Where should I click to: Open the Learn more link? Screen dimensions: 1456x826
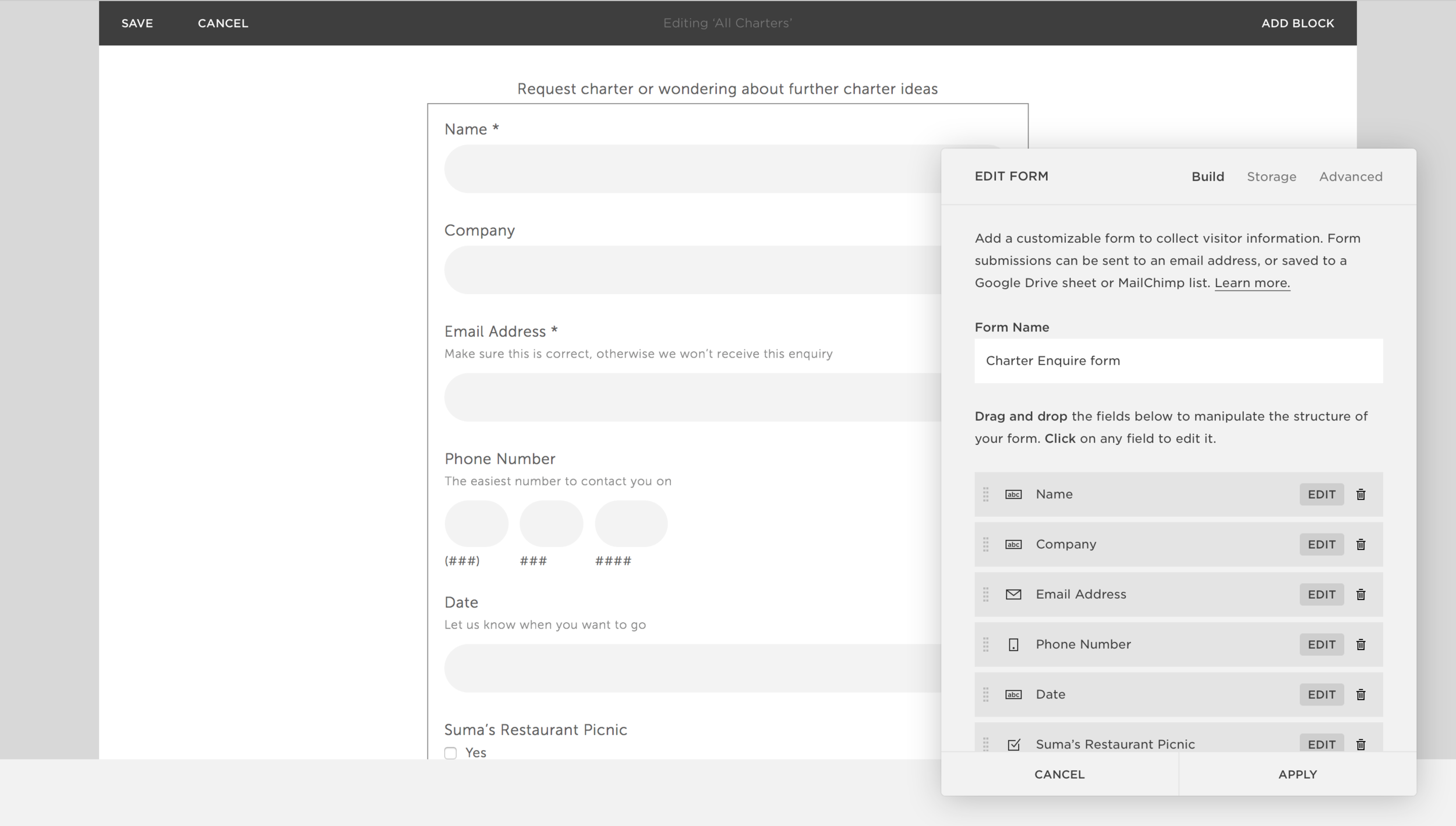click(x=1252, y=283)
